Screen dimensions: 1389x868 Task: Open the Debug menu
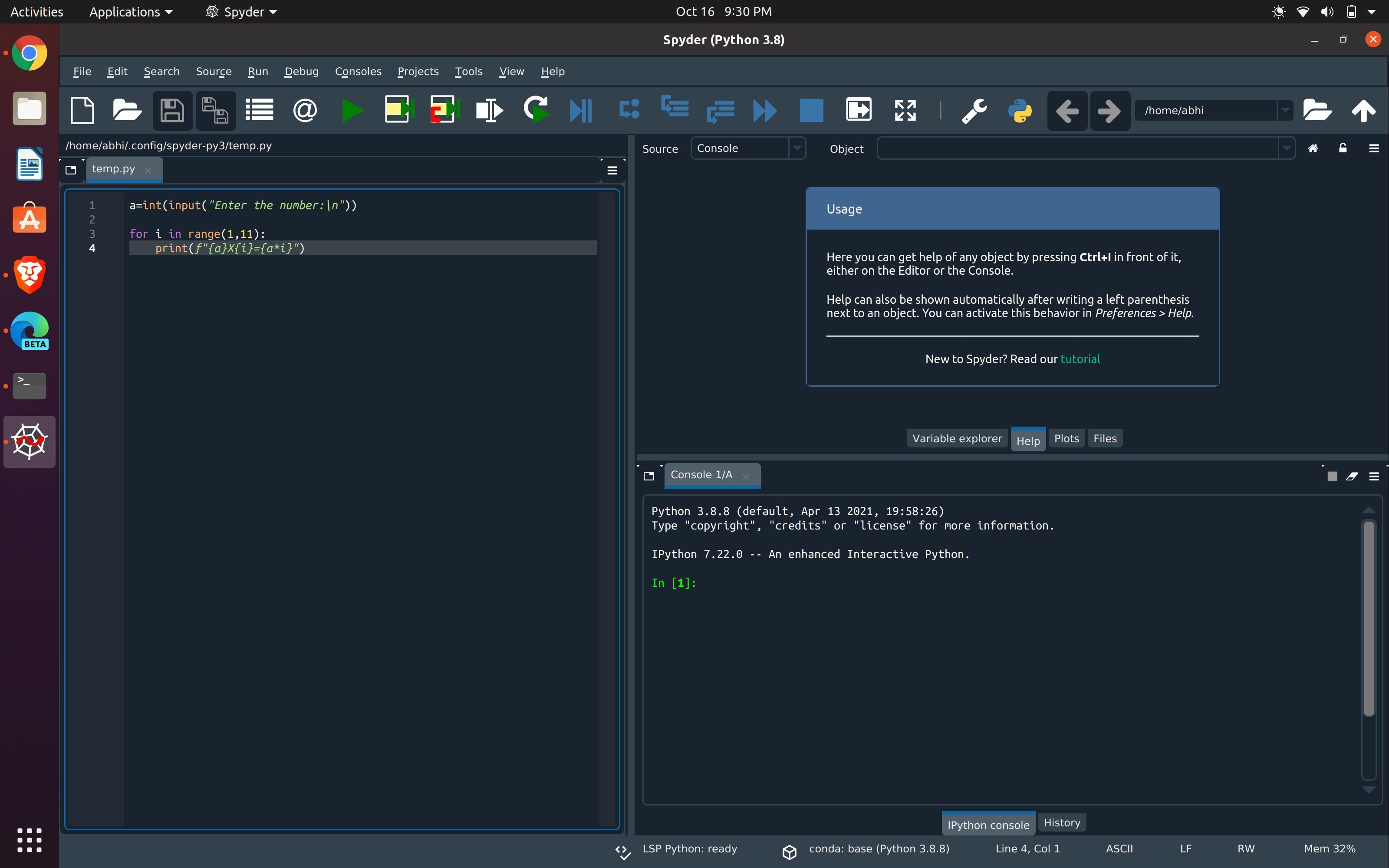point(301,71)
